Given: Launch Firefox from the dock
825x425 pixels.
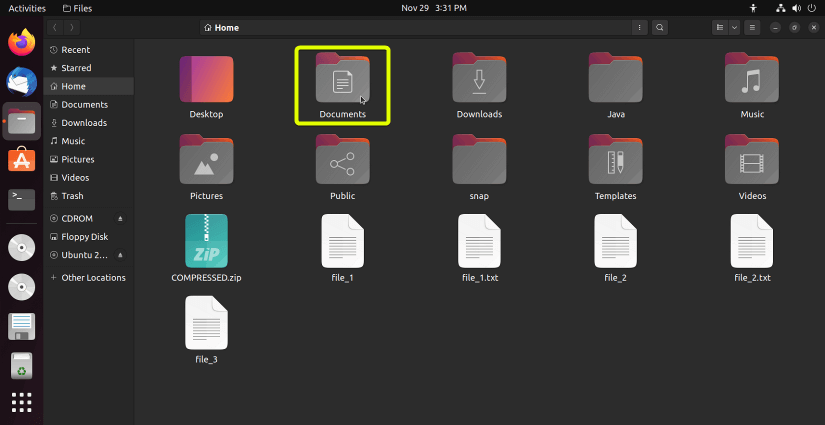Looking at the screenshot, I should (22, 42).
